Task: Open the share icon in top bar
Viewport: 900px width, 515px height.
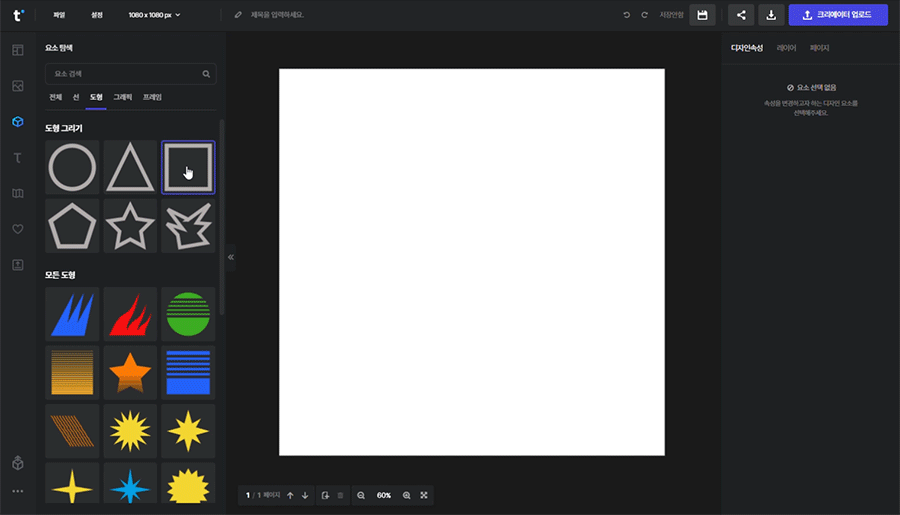Action: pos(741,15)
